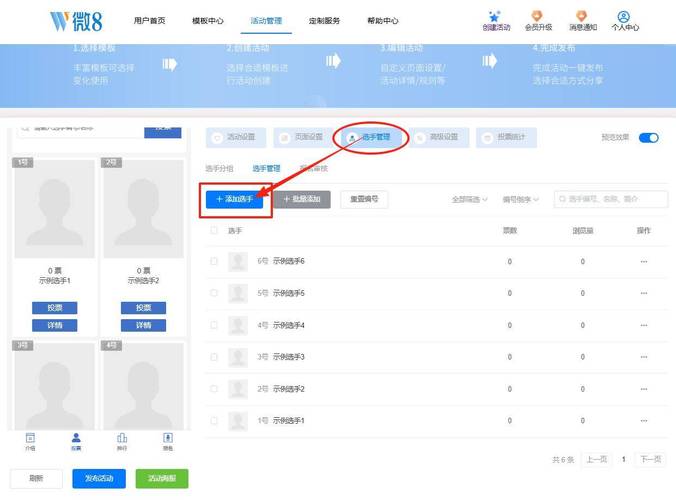Tap the 投票 icon in preview bottom bar

(76, 442)
